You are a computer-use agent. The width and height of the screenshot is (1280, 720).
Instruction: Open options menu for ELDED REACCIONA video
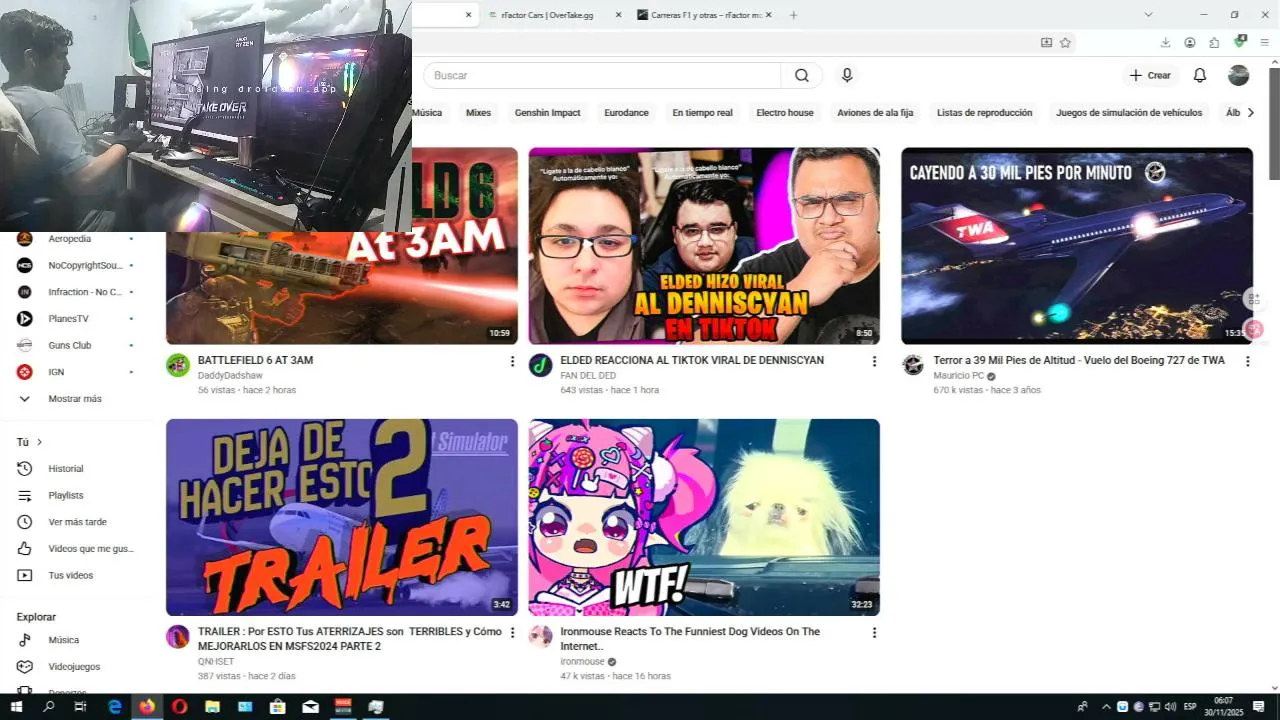click(874, 361)
